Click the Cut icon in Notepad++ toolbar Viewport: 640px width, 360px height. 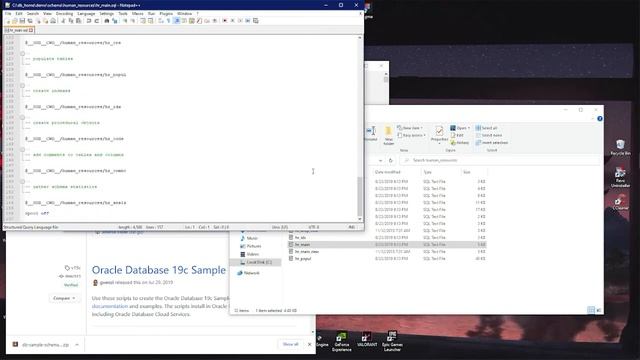coord(63,21)
